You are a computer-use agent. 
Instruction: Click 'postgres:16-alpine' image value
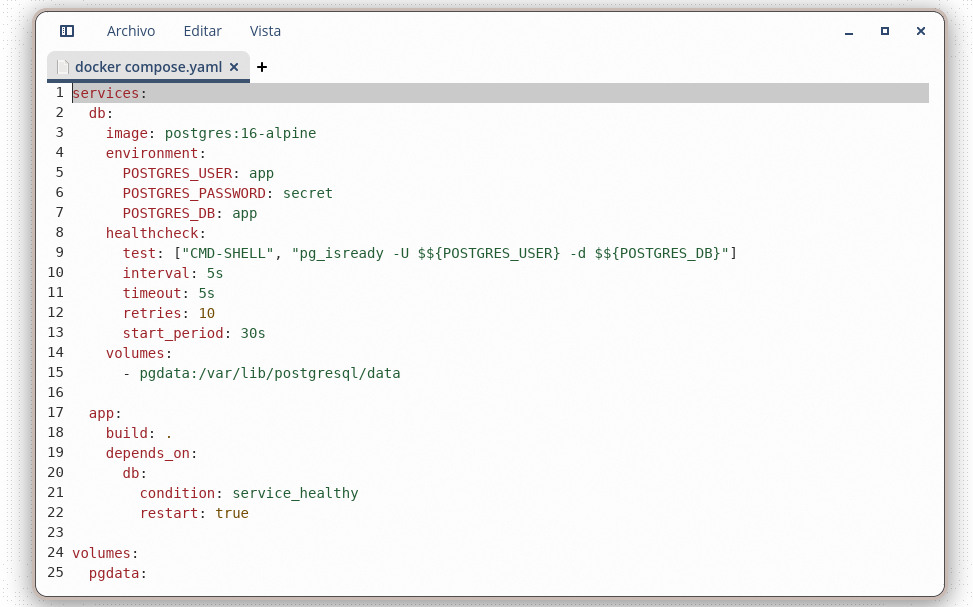coord(240,133)
